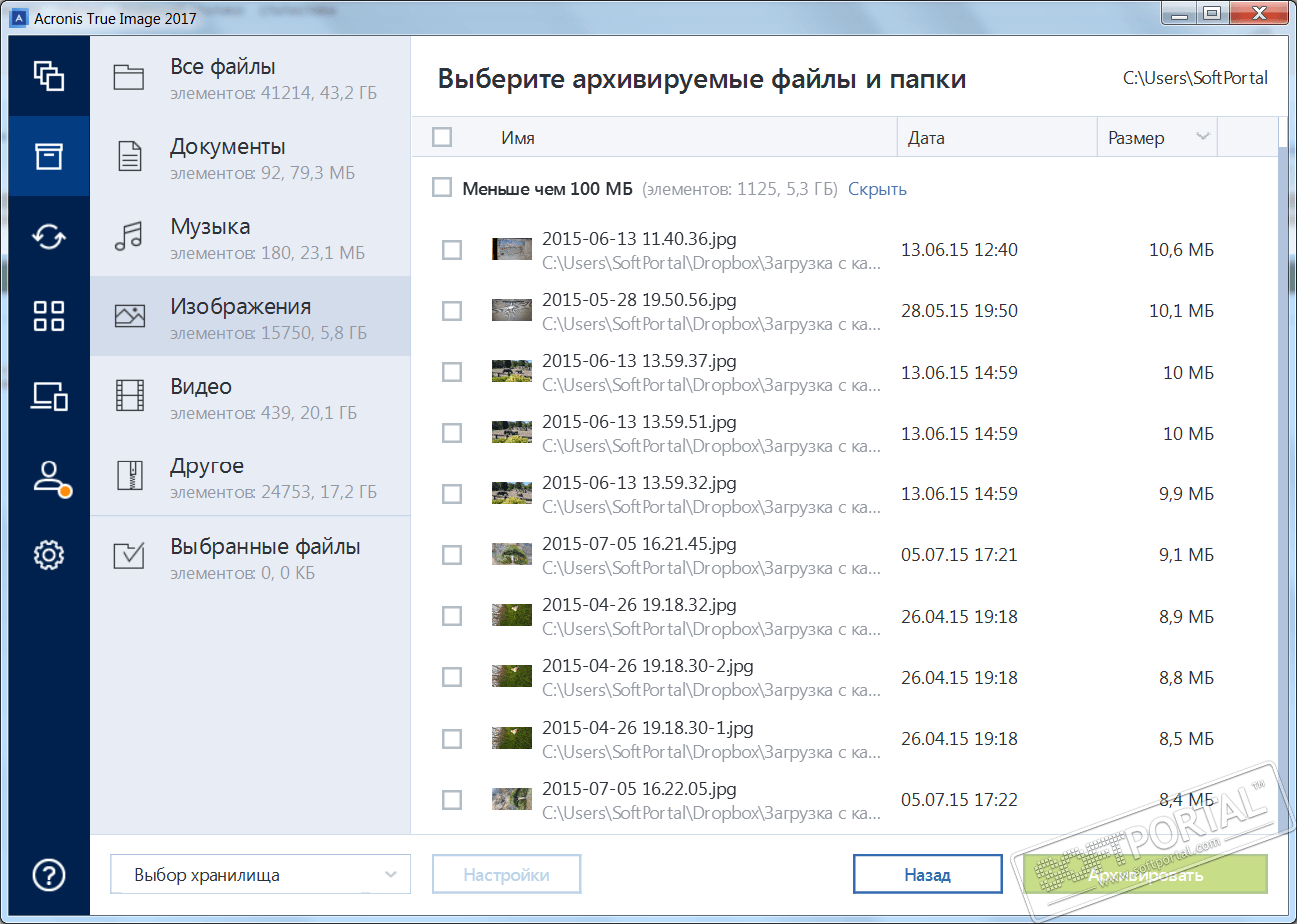
Task: Click the vertical scrollbar of the file list
Action: [1283, 474]
